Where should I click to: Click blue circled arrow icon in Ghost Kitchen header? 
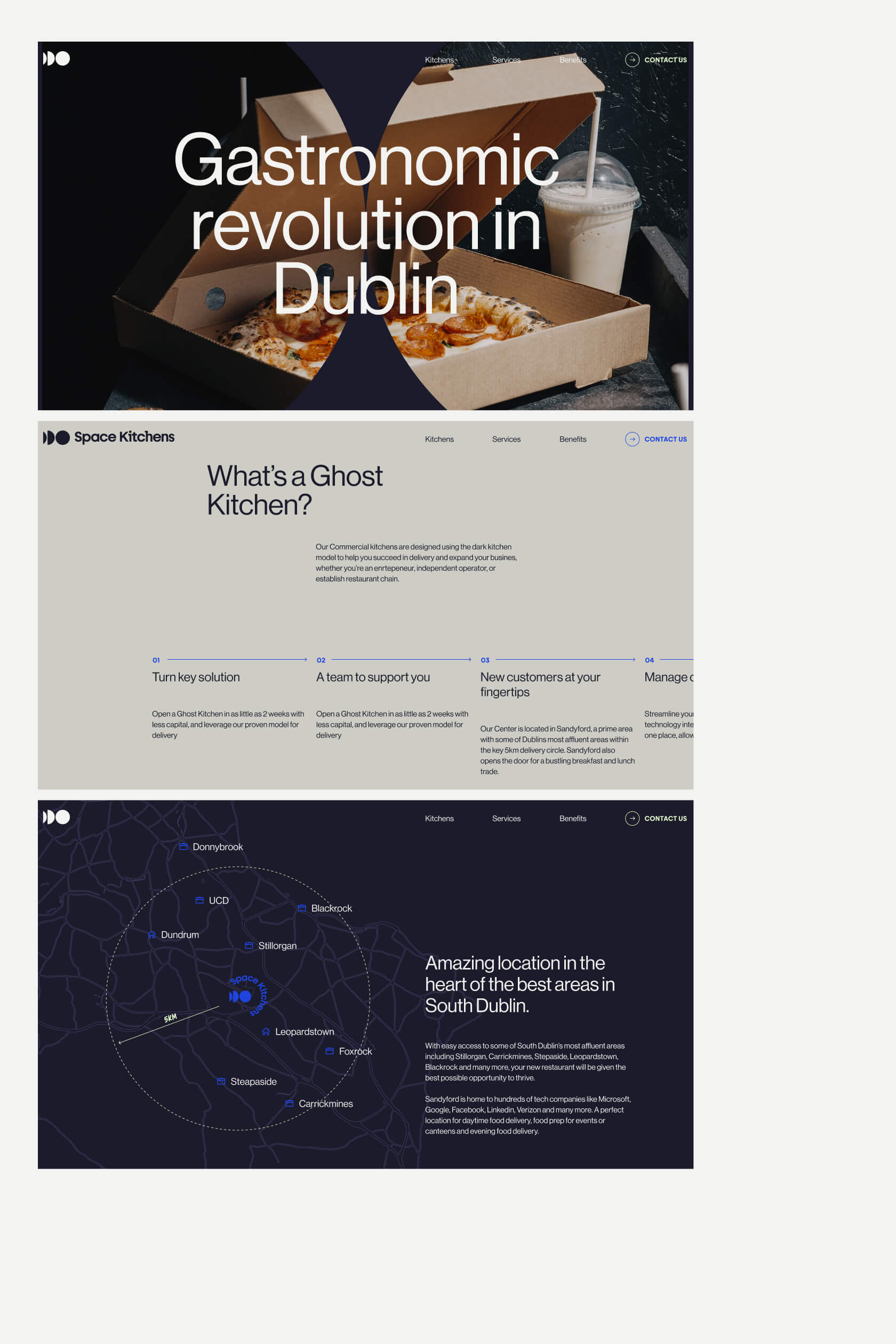pyautogui.click(x=632, y=439)
